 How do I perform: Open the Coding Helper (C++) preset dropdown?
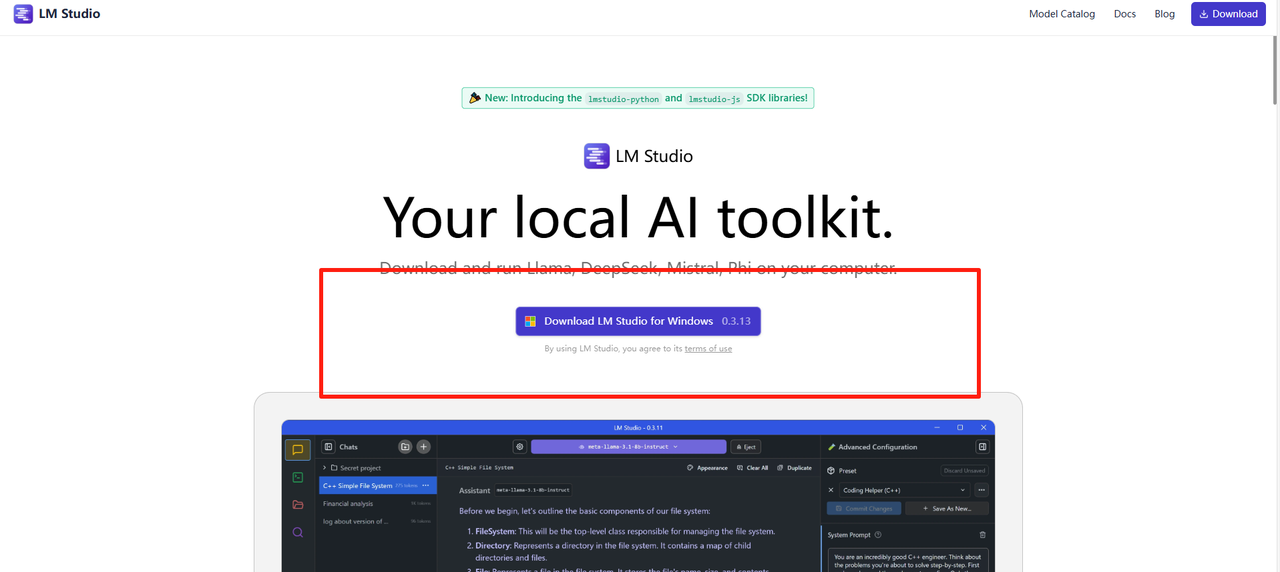click(904, 490)
